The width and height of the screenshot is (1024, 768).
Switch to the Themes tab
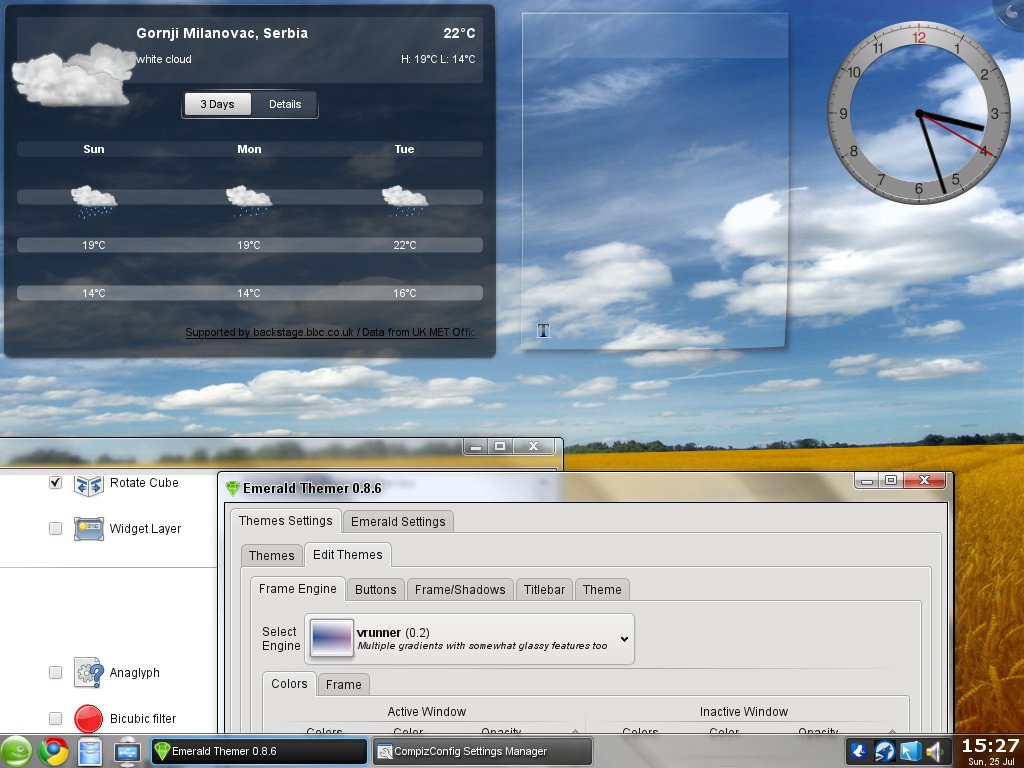click(272, 555)
